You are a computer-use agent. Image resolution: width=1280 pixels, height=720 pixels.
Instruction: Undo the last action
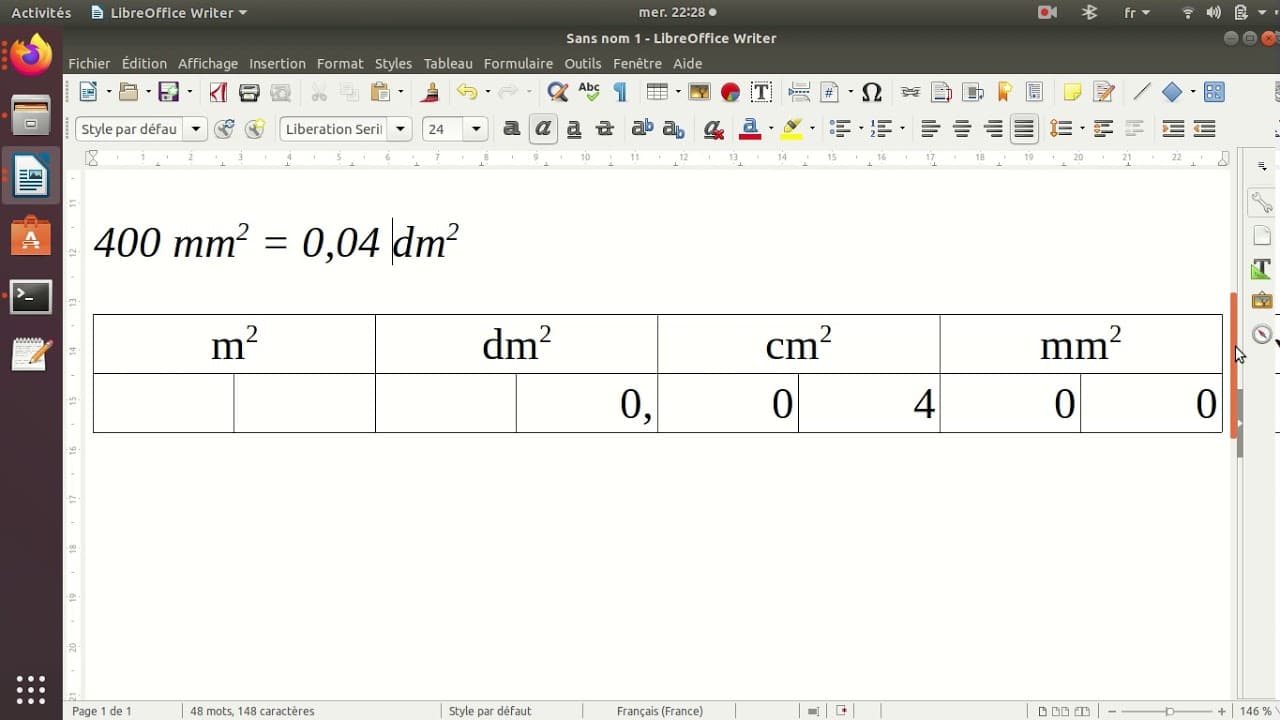pyautogui.click(x=467, y=92)
